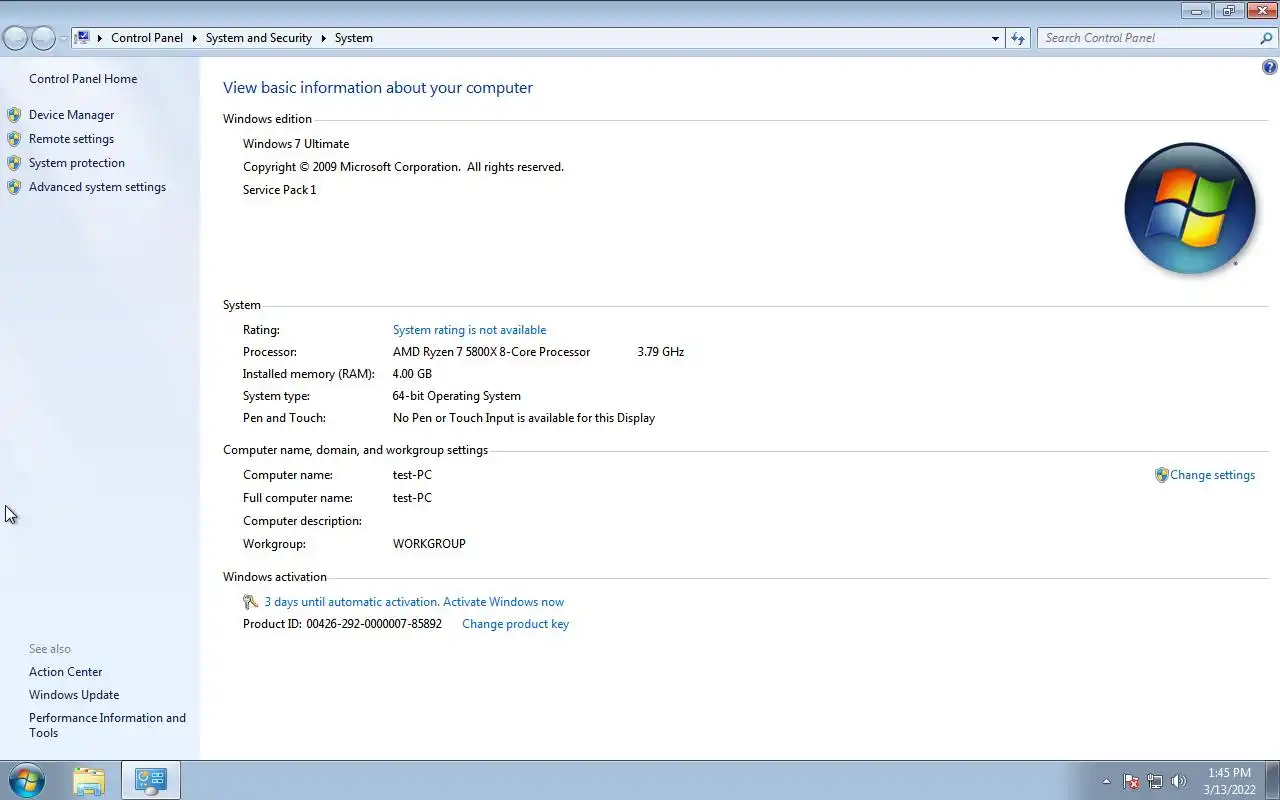
Task: Expand the root arrow before Control Panel
Action: click(x=100, y=38)
